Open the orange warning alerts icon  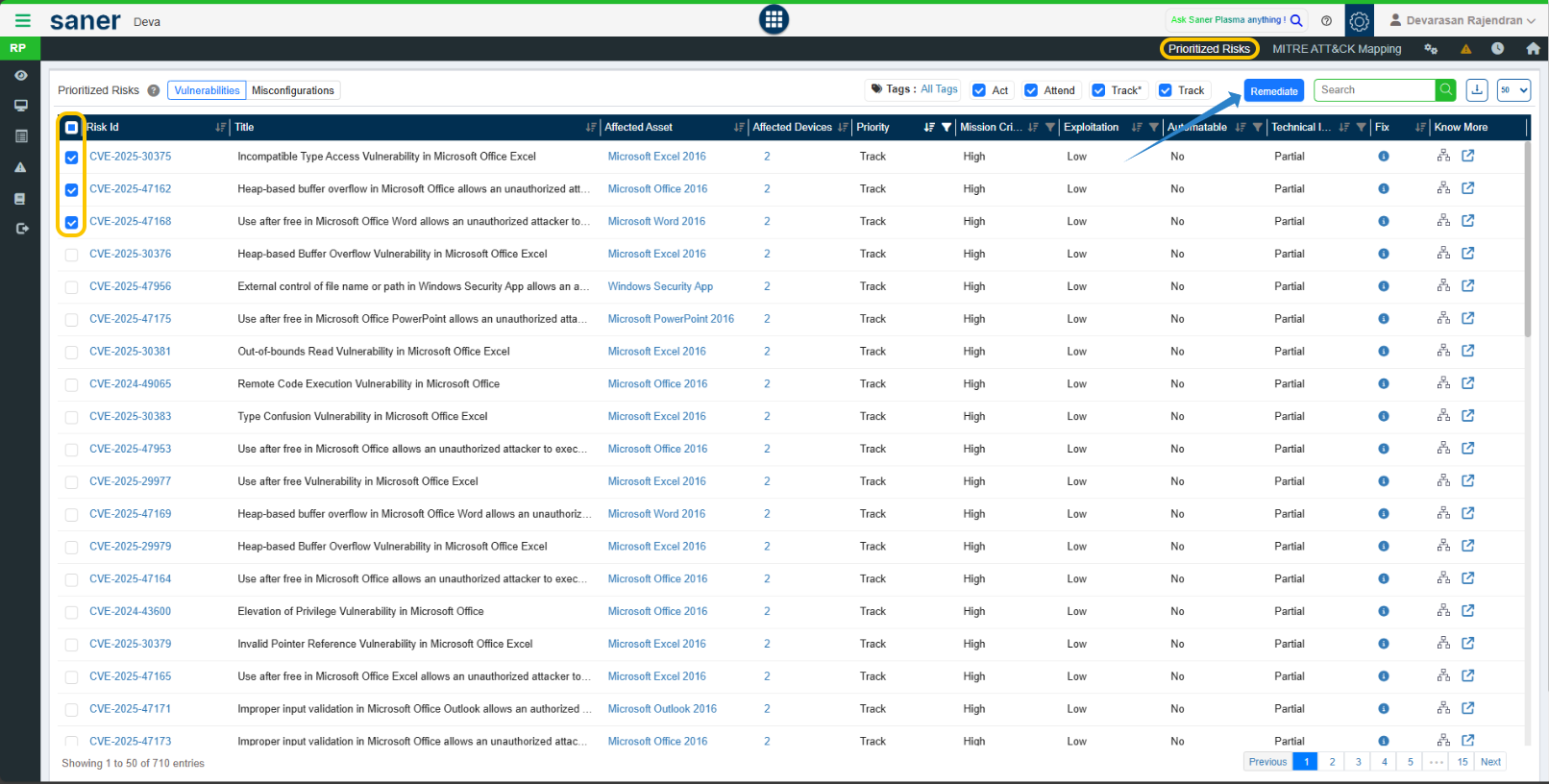(x=1465, y=49)
